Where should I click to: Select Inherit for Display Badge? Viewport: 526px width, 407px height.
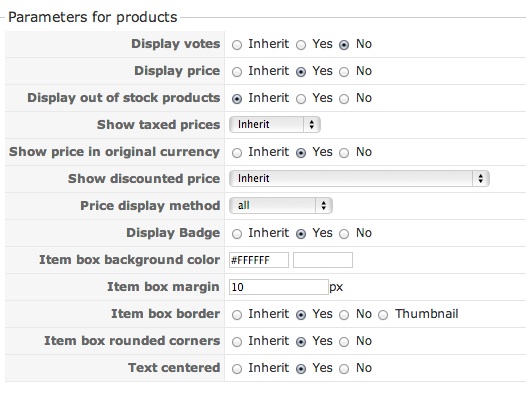[x=237, y=234]
